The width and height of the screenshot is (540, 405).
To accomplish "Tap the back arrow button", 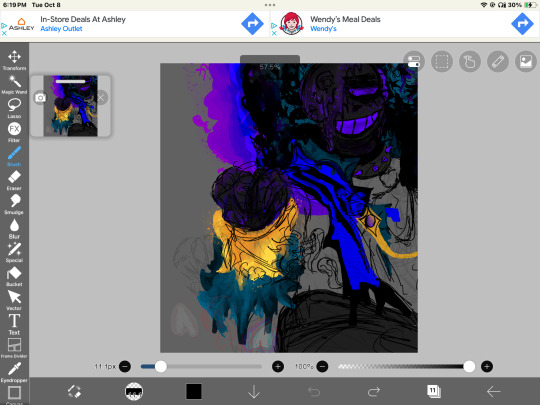I will pos(494,392).
